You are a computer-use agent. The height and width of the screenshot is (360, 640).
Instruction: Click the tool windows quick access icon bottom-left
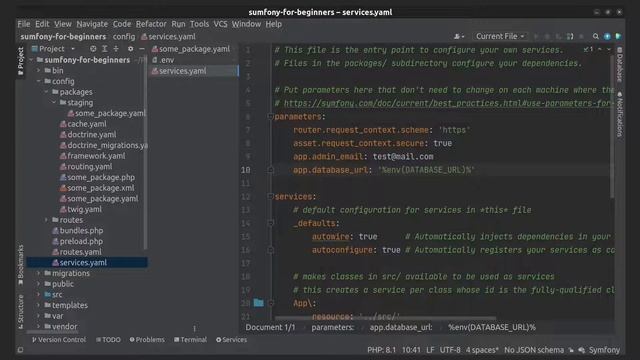tap(20, 350)
